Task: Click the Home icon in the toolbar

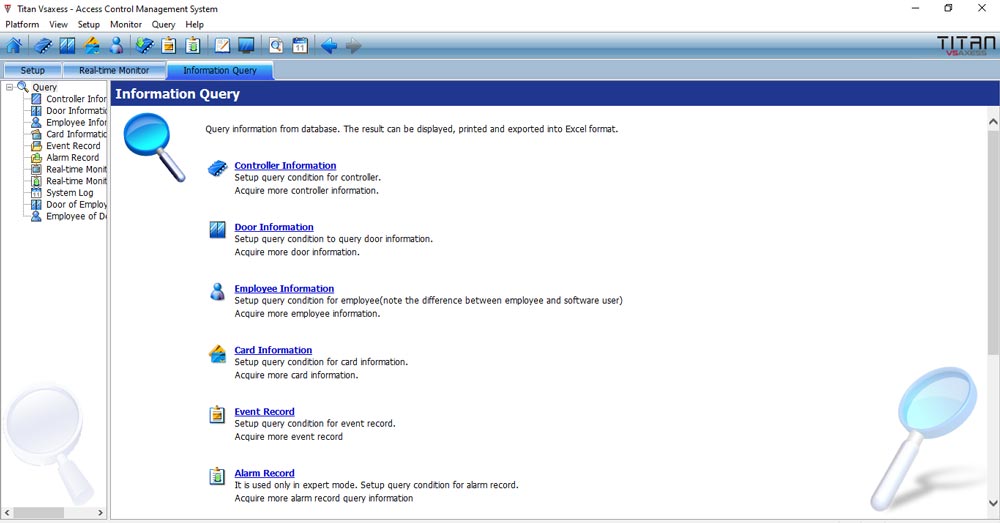Action: tap(14, 45)
